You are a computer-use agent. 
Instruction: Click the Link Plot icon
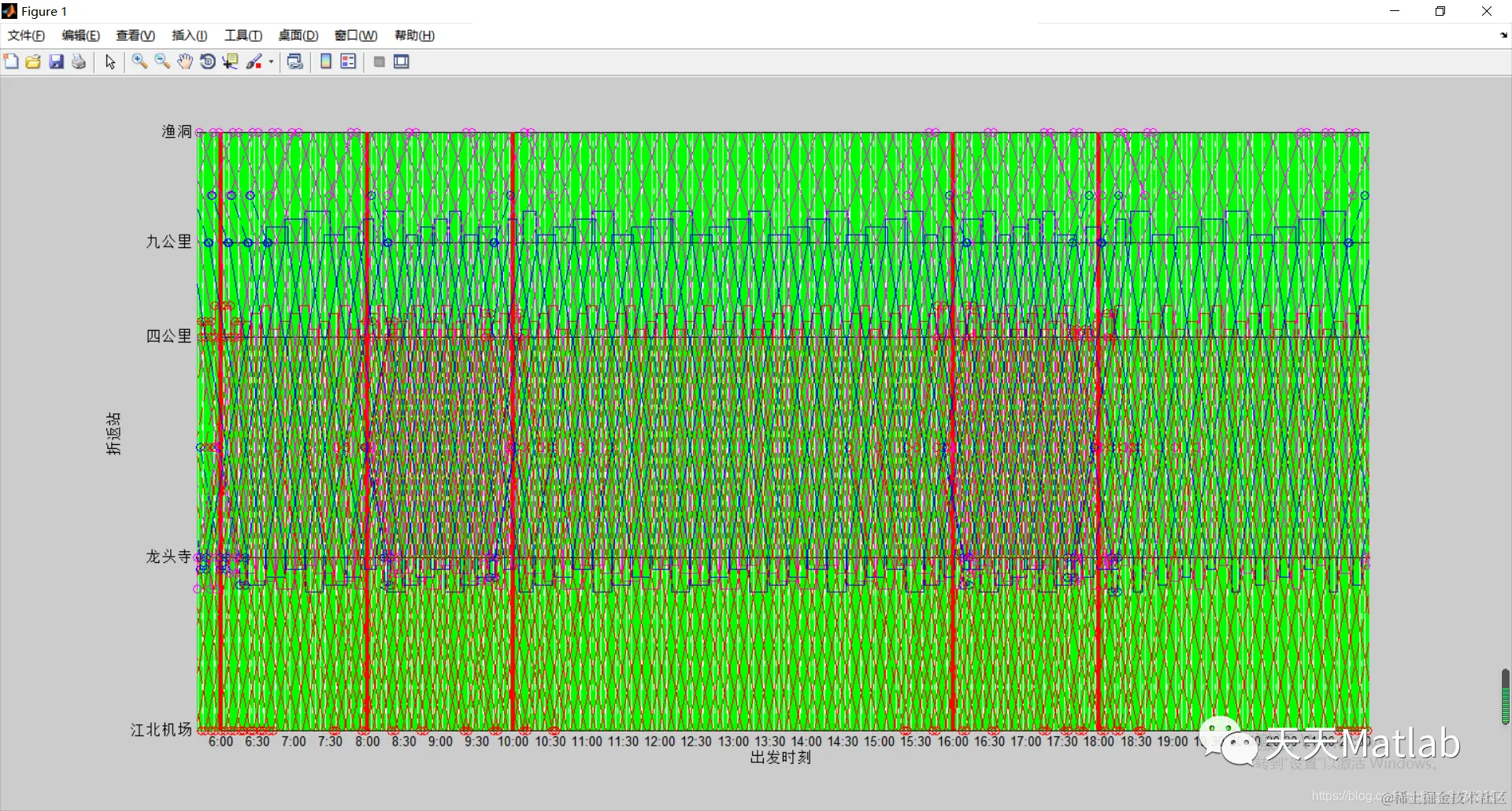tap(295, 61)
